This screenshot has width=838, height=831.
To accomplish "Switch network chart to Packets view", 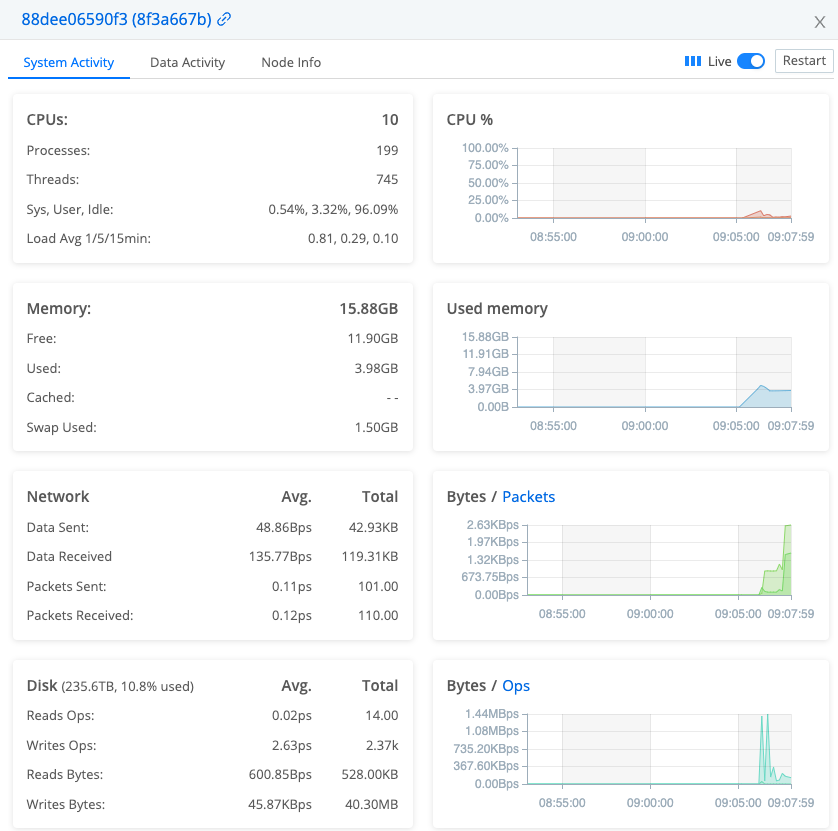I will 529,496.
